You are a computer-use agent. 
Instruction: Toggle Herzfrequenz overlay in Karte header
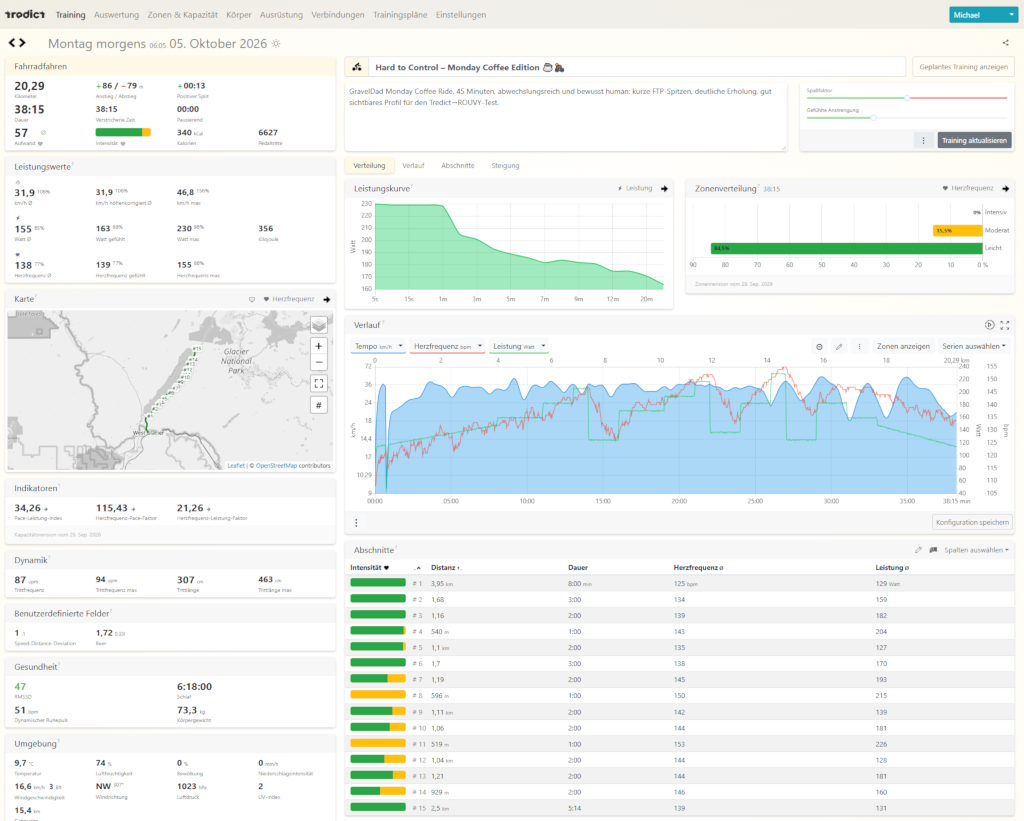pos(288,299)
